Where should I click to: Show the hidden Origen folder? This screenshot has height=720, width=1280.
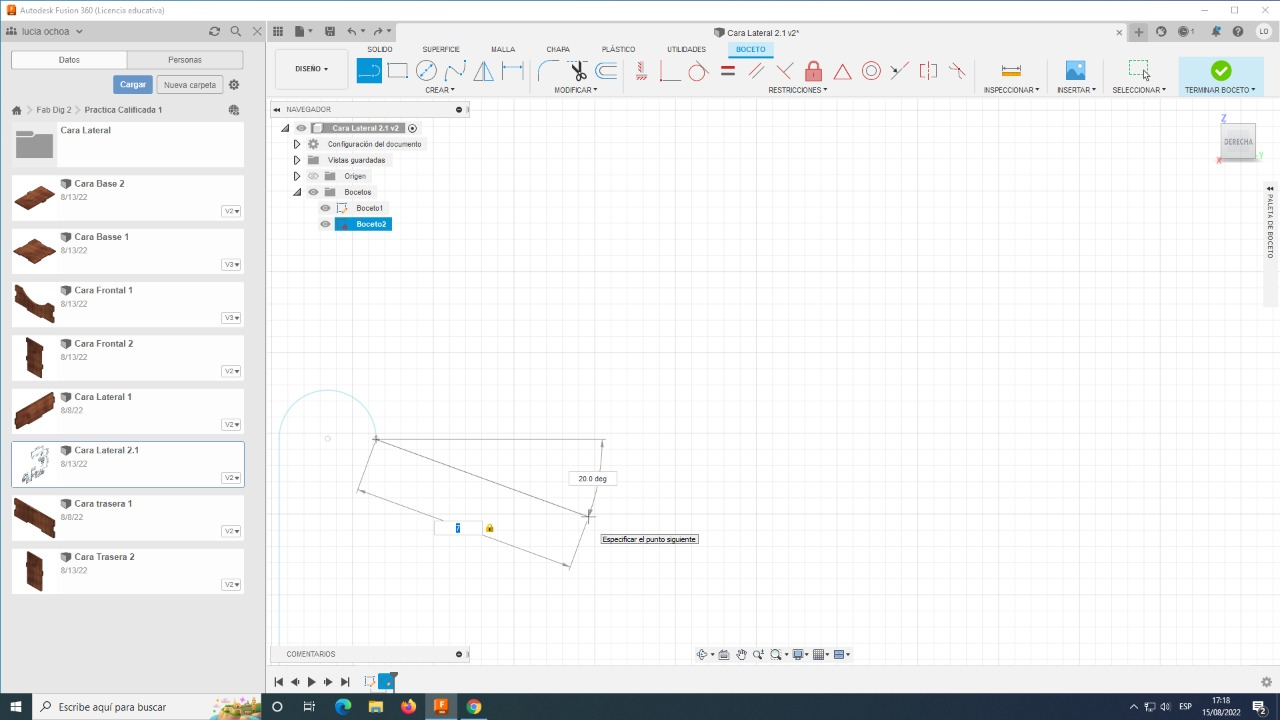(313, 176)
